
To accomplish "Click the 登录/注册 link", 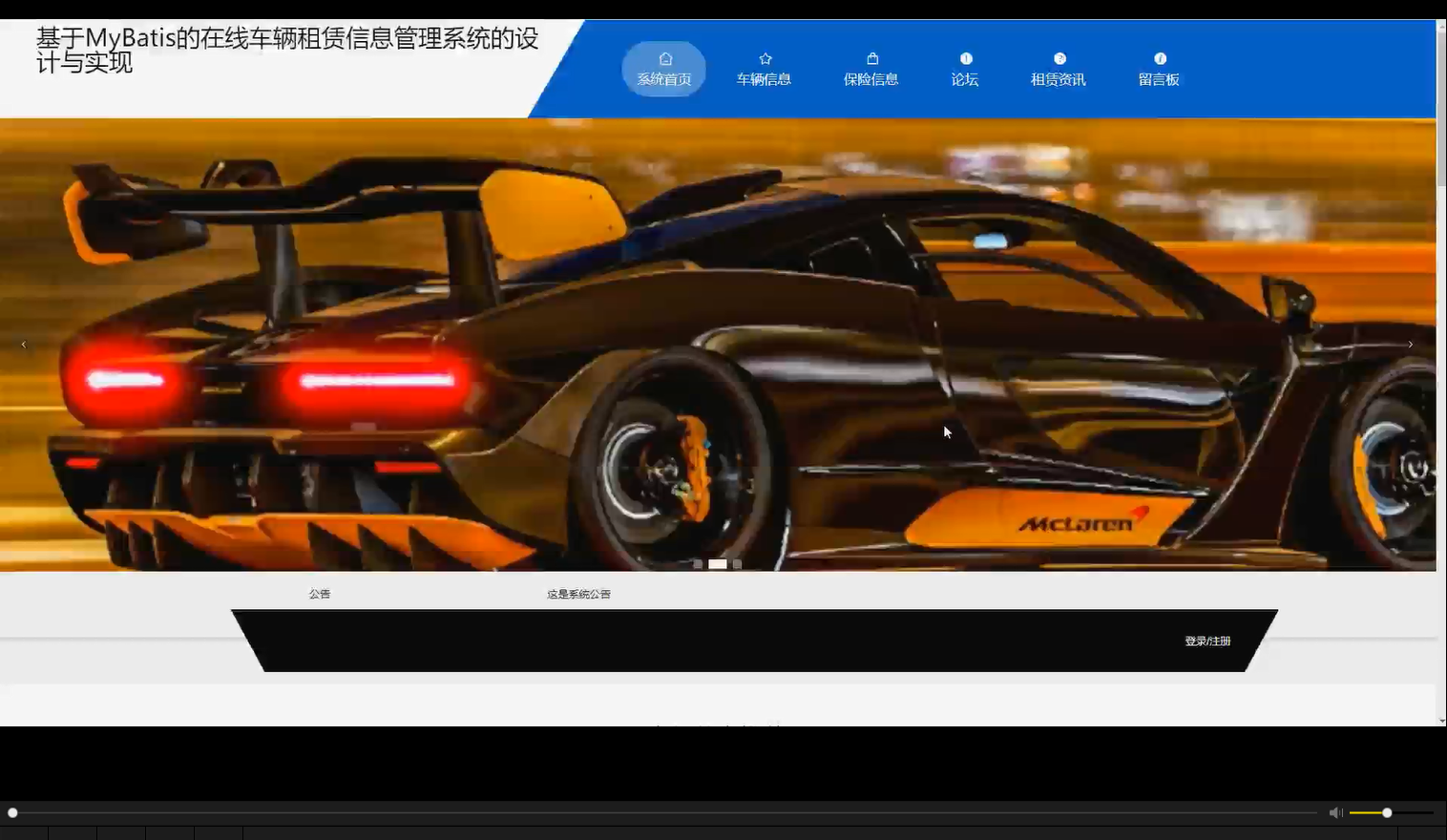I will click(x=1207, y=641).
